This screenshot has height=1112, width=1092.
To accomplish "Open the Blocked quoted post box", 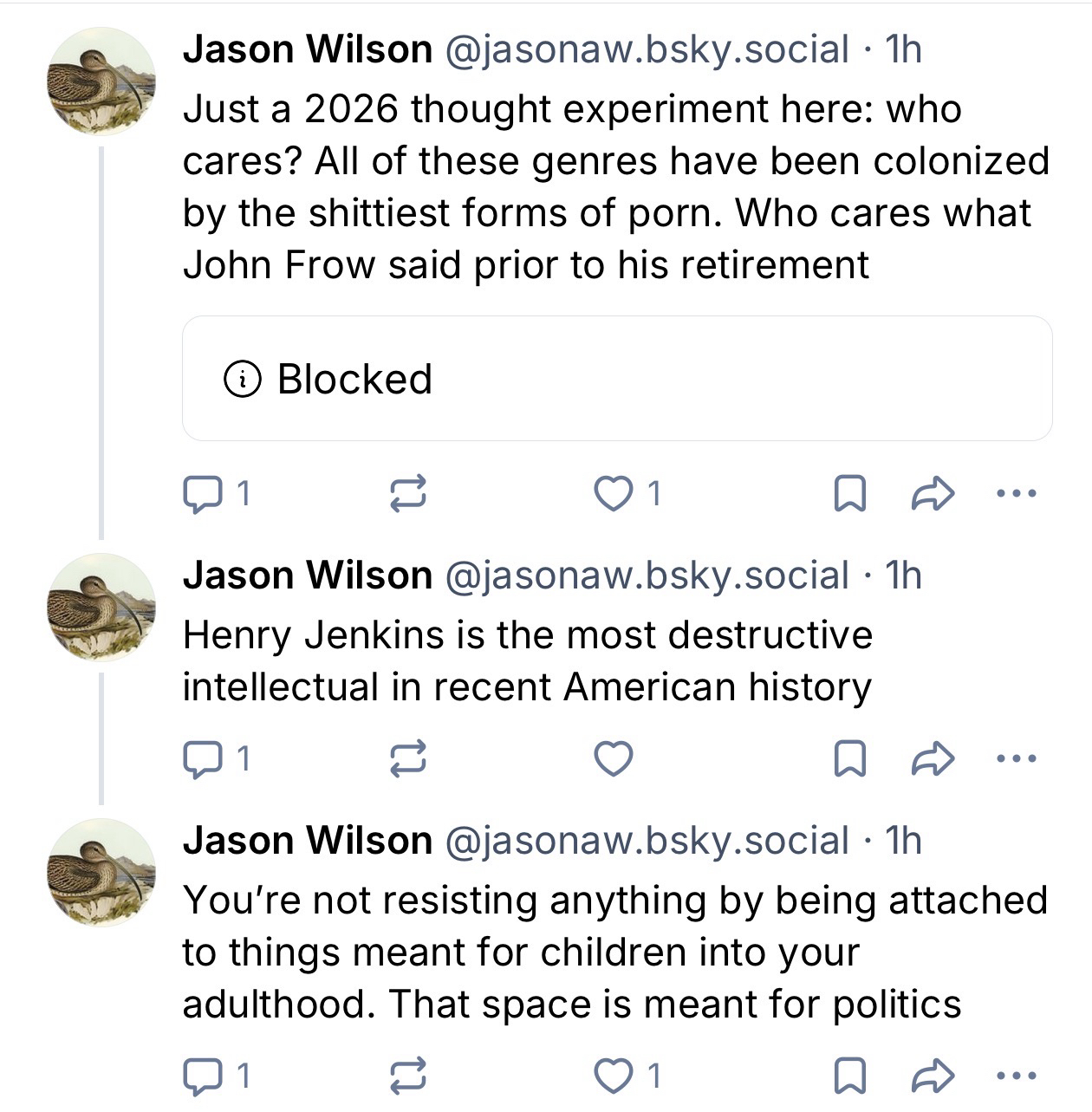I will (x=616, y=379).
